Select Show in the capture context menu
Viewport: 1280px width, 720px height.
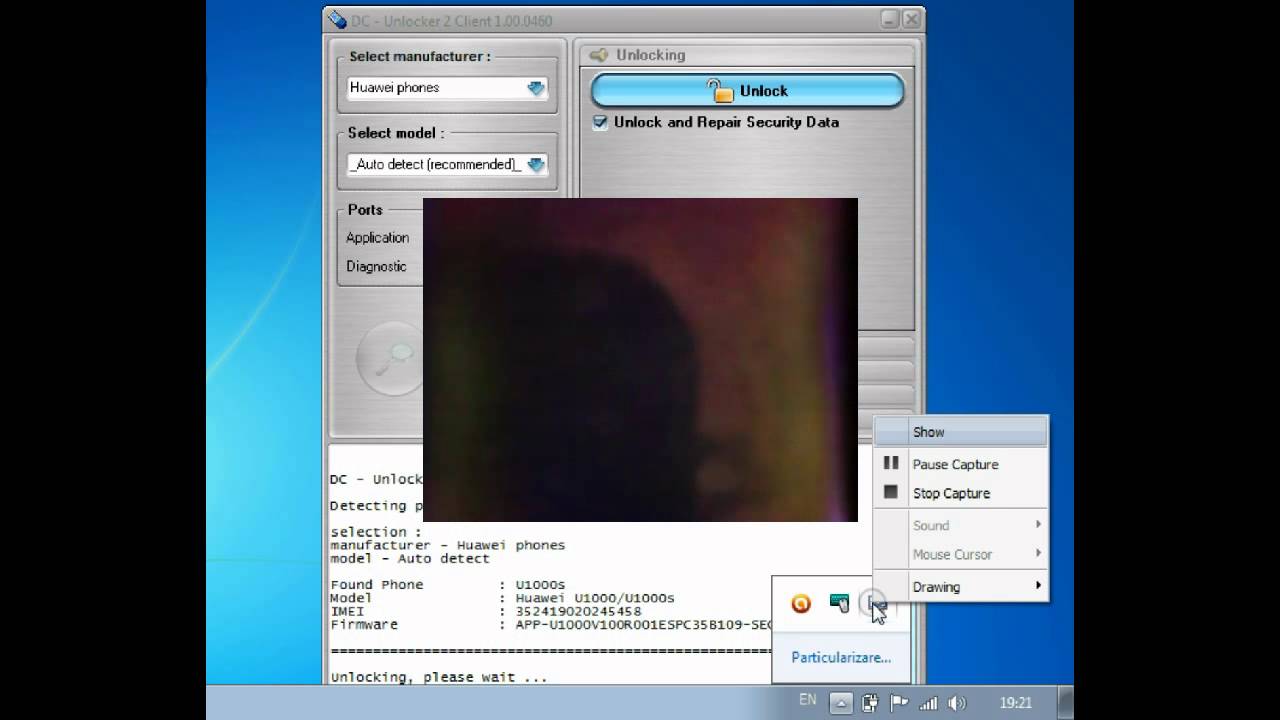pos(961,432)
